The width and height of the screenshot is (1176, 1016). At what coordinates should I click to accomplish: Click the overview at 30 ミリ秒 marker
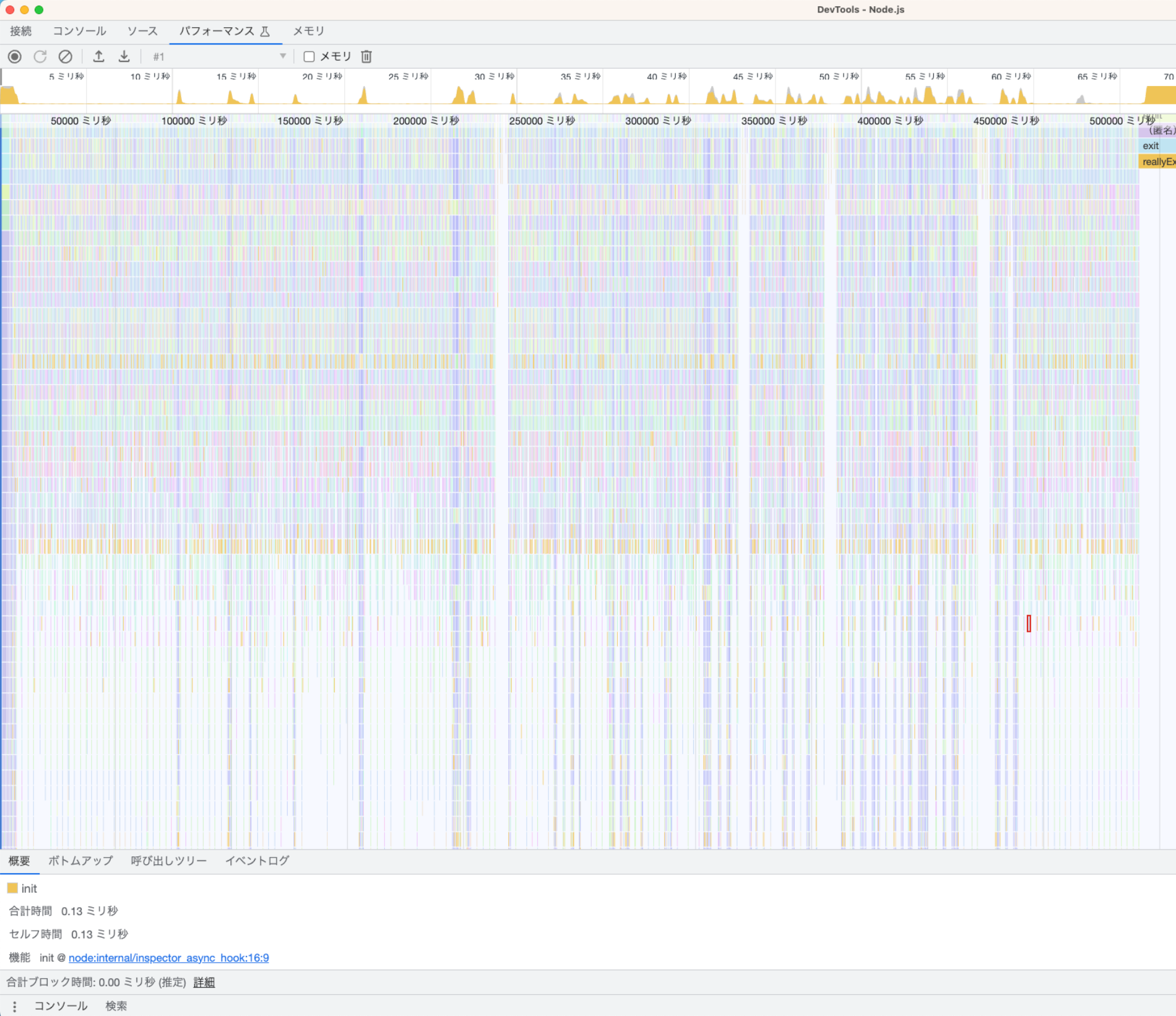click(494, 77)
